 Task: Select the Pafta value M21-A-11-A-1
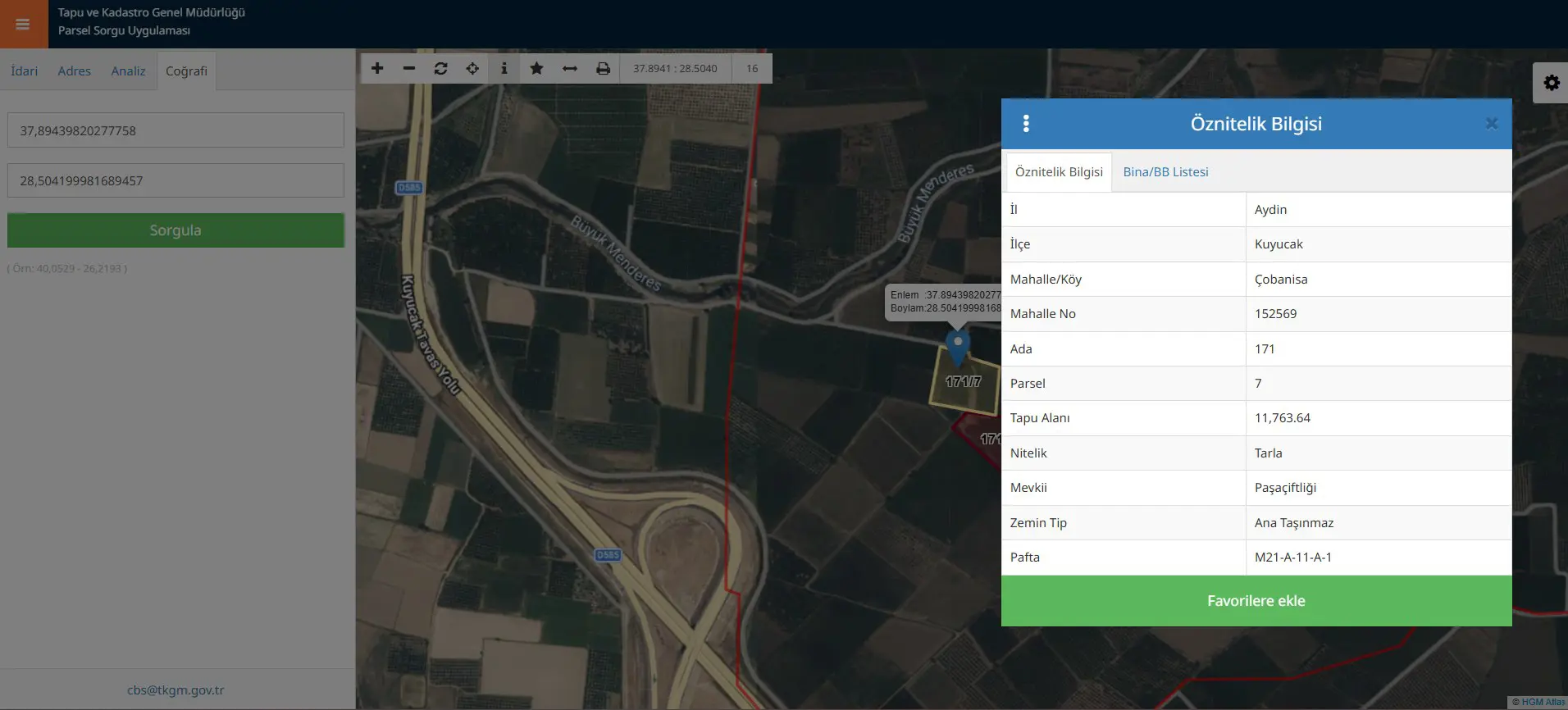(1379, 558)
